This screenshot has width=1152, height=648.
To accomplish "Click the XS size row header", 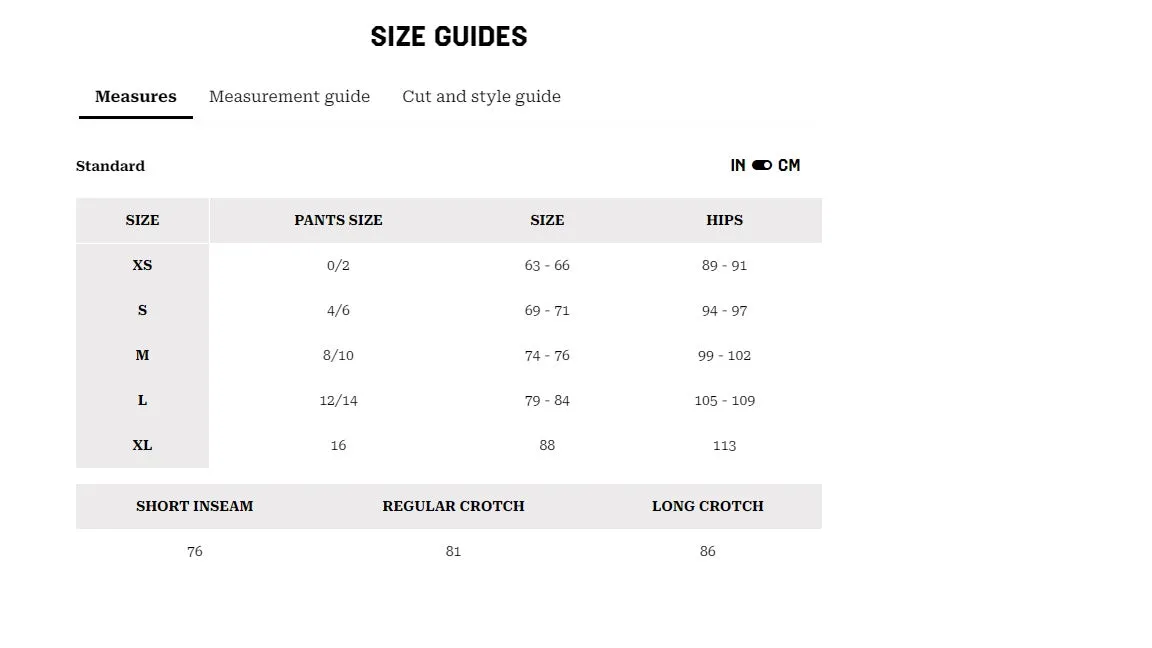I will (x=143, y=265).
